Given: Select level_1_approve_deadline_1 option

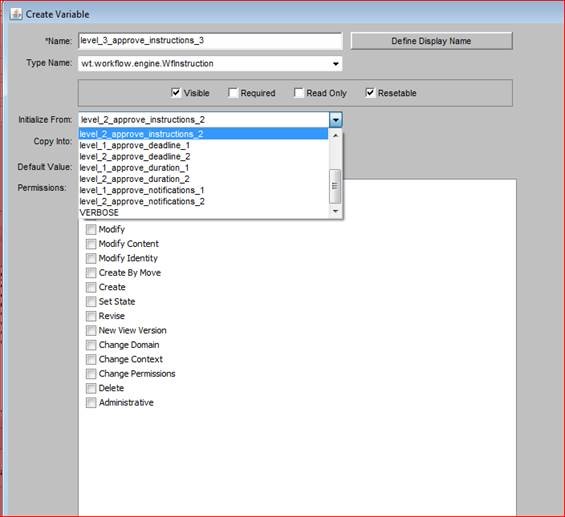Looking at the screenshot, I should 203,145.
